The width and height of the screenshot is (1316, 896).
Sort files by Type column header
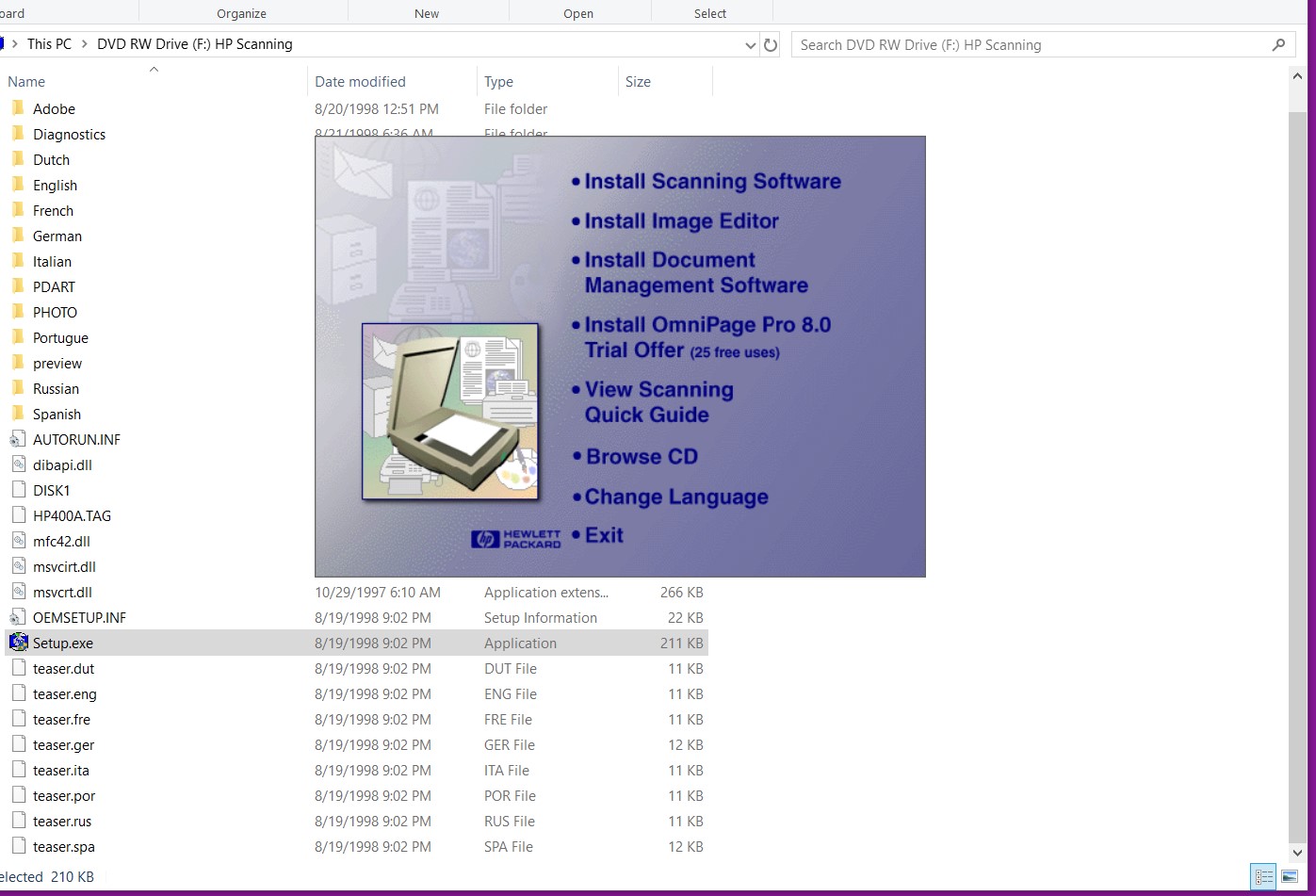(x=498, y=82)
